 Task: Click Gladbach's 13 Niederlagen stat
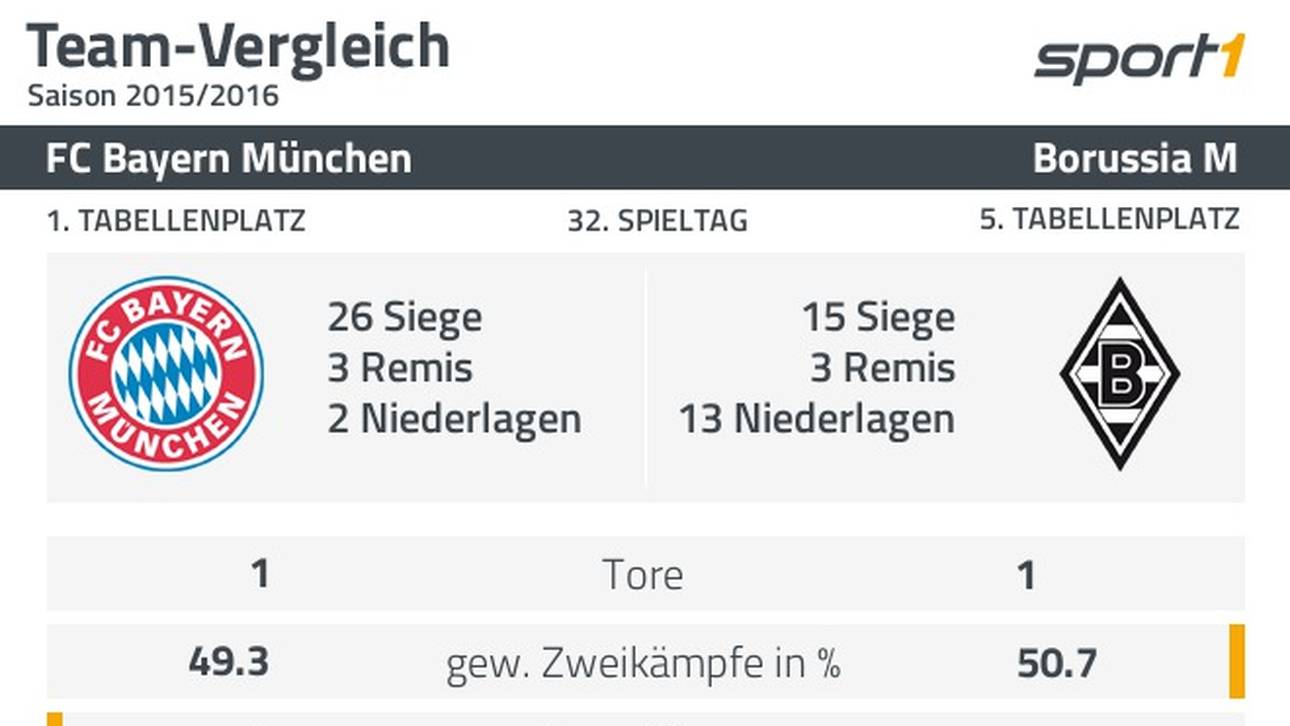pos(817,419)
